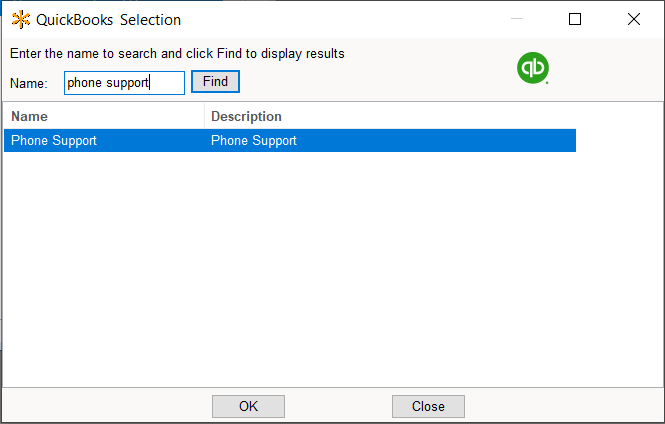Click the divider between Name and Description headers

pos(205,116)
